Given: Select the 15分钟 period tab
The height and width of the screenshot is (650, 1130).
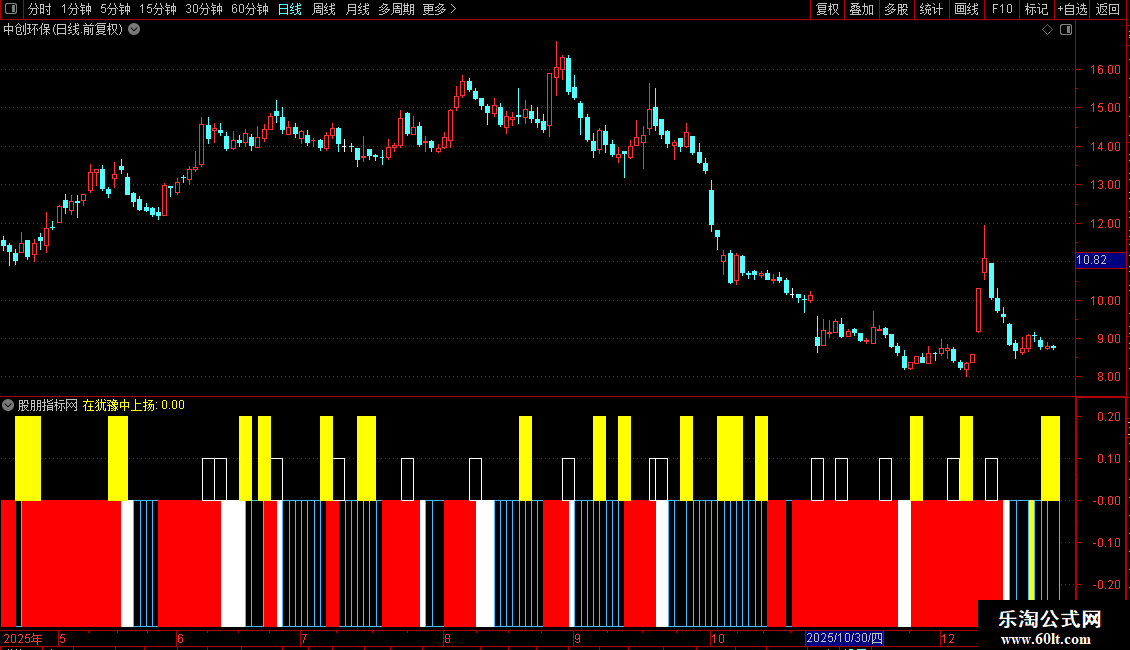Looking at the screenshot, I should pos(158,9).
